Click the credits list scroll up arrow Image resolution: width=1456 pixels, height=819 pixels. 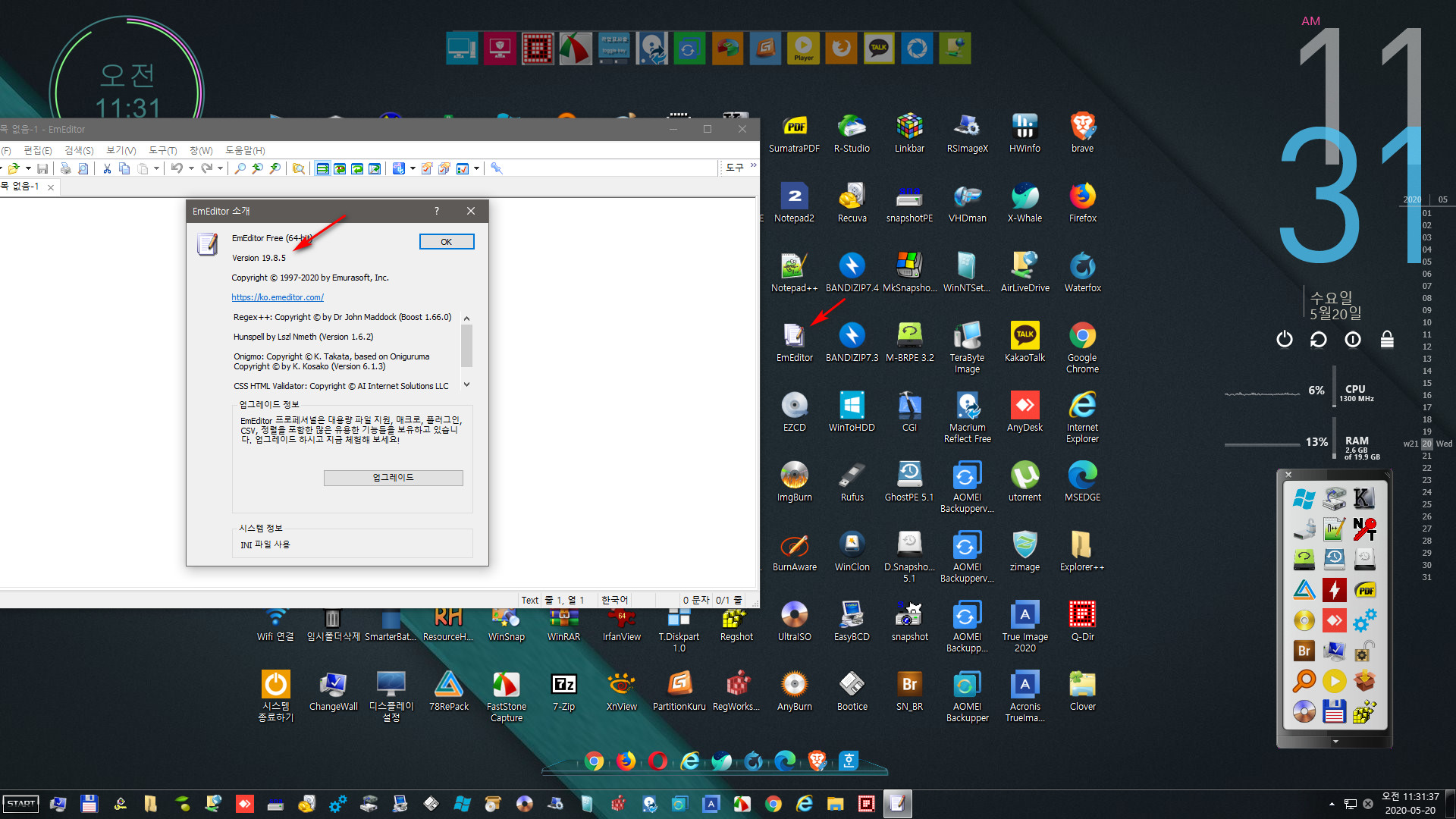click(466, 318)
